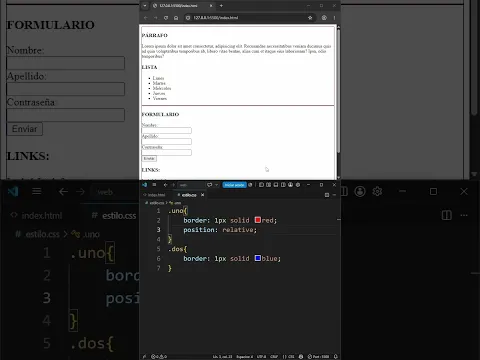480x360 pixels.
Task: Open the browser tab search dropdown arrow
Action: (145, 6)
